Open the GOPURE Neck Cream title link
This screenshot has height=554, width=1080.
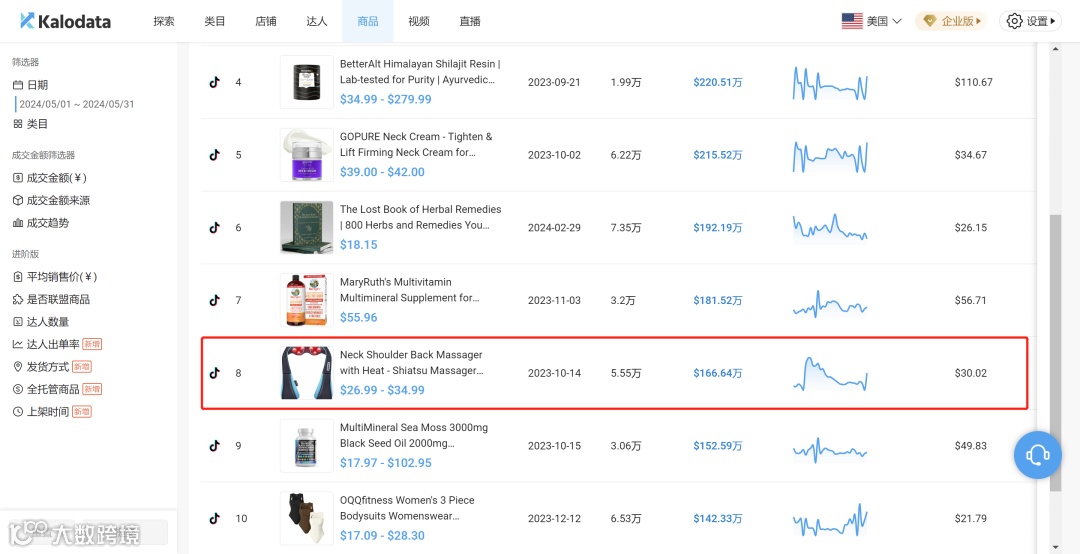[x=417, y=145]
